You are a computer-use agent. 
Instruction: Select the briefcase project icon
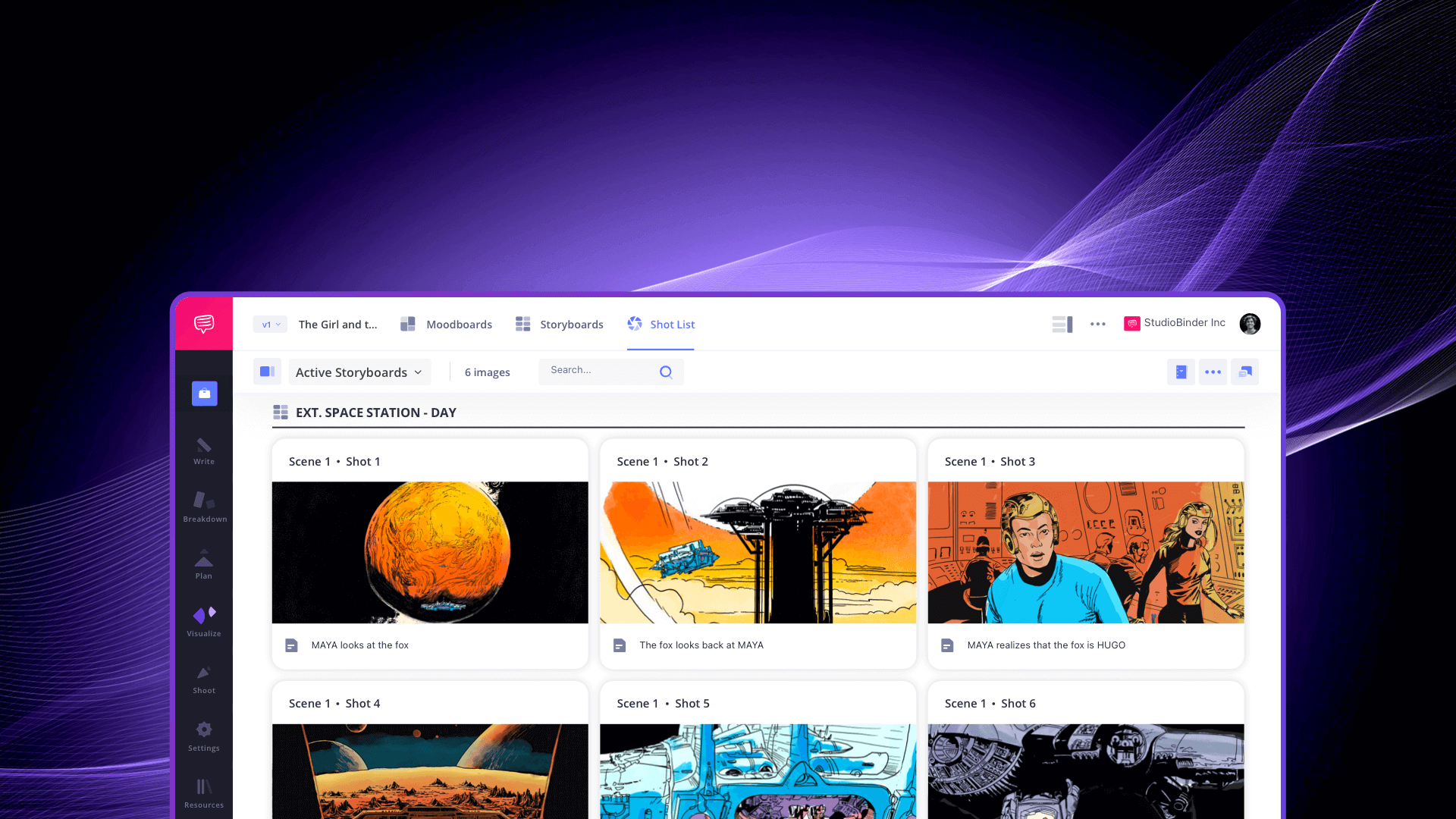(x=205, y=394)
